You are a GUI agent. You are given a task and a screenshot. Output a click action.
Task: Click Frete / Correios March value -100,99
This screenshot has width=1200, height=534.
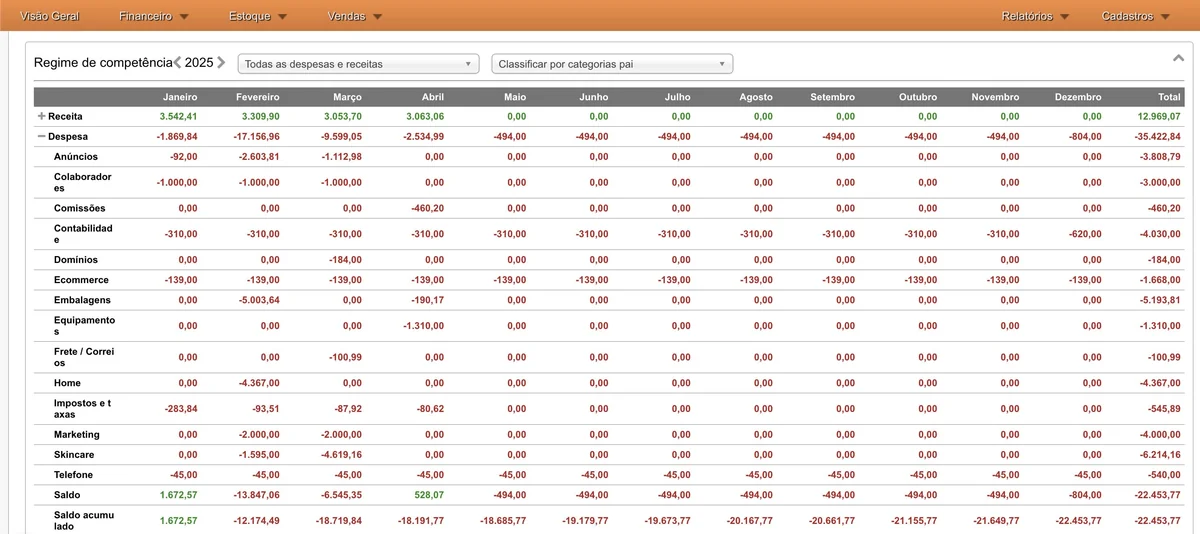[x=345, y=357]
